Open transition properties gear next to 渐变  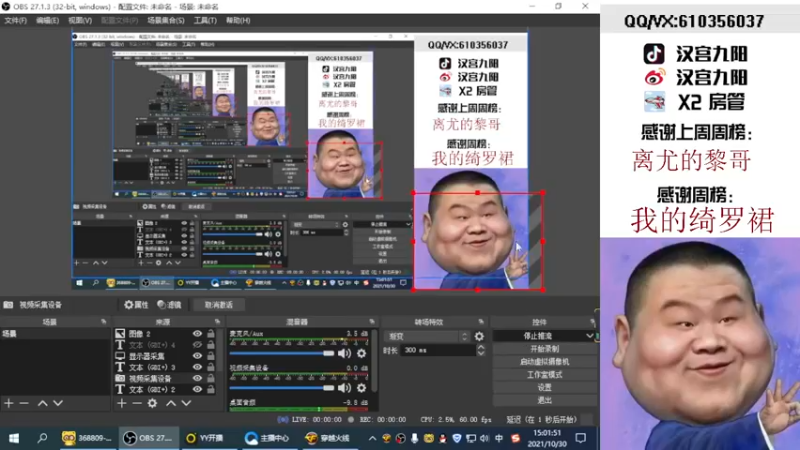point(479,336)
